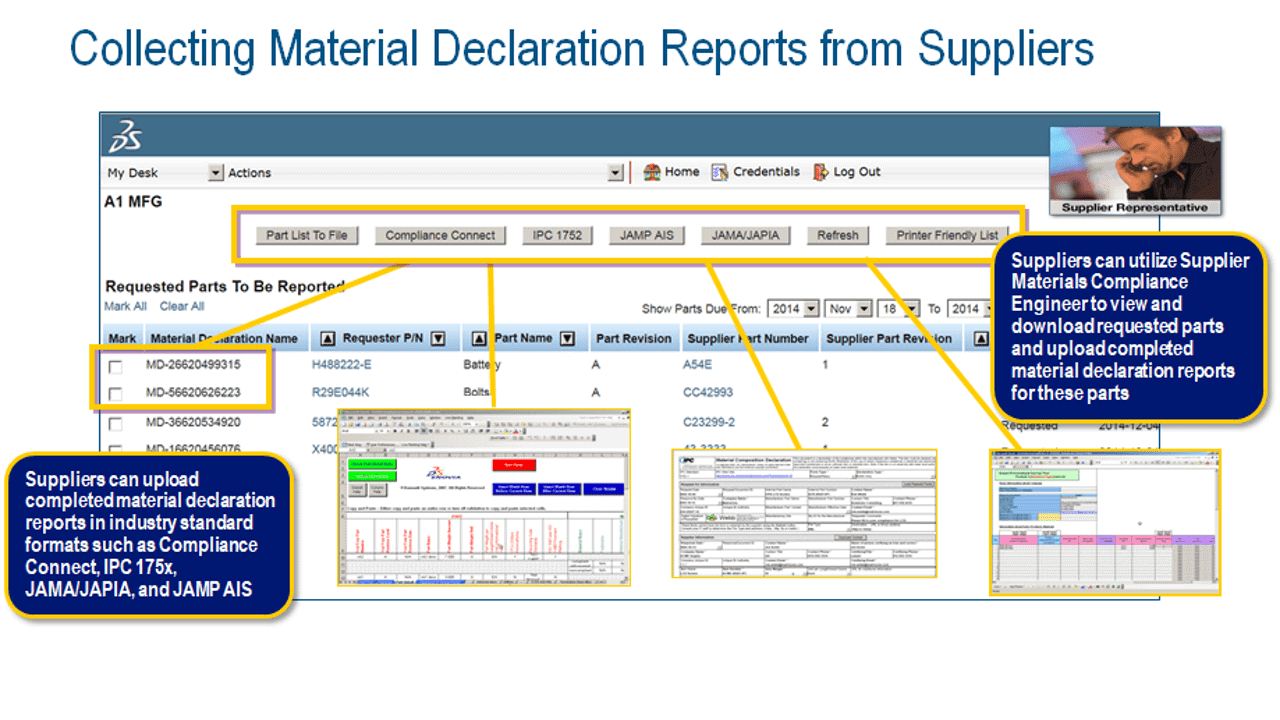Click the Dassault Systèmes 3DS logo
The image size is (1280, 720).
click(x=126, y=136)
